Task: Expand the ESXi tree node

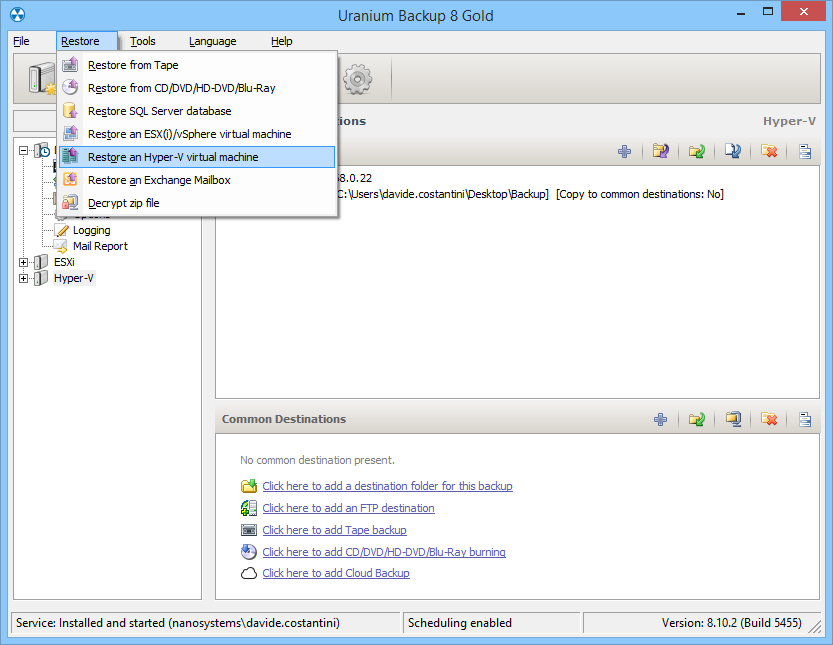Action: click(23, 262)
